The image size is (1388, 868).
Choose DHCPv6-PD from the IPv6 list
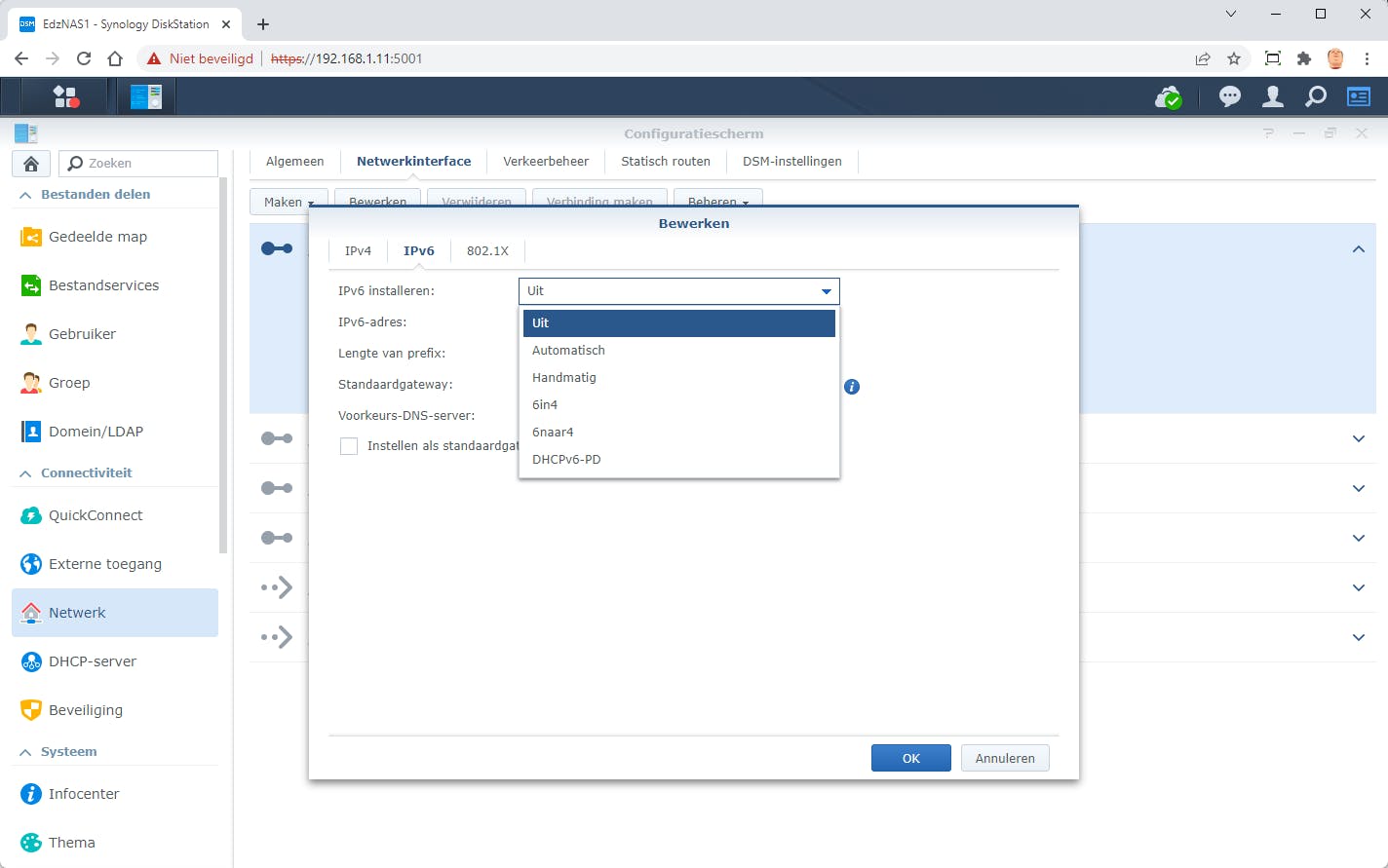679,460
